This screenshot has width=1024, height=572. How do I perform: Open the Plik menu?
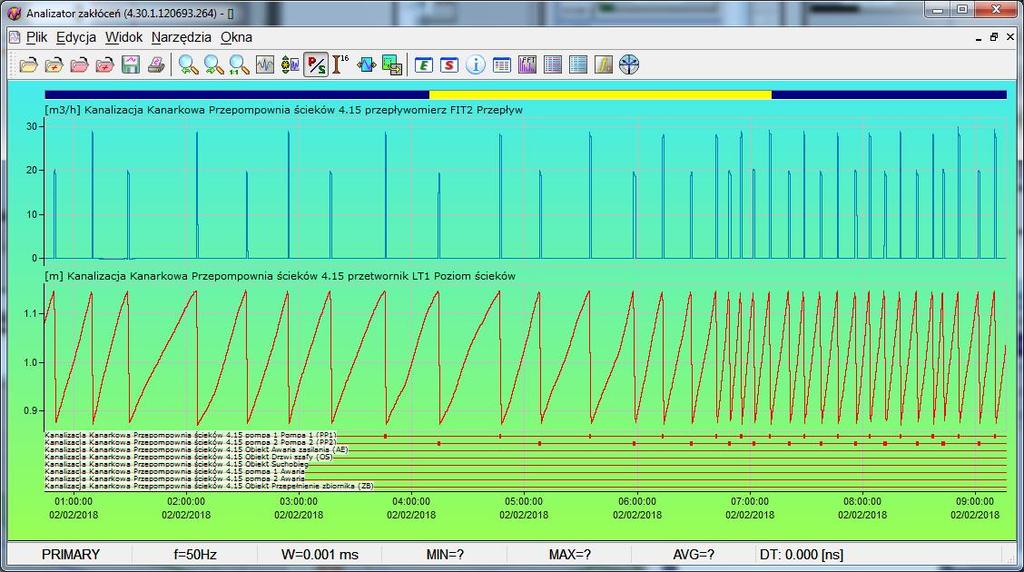point(37,37)
